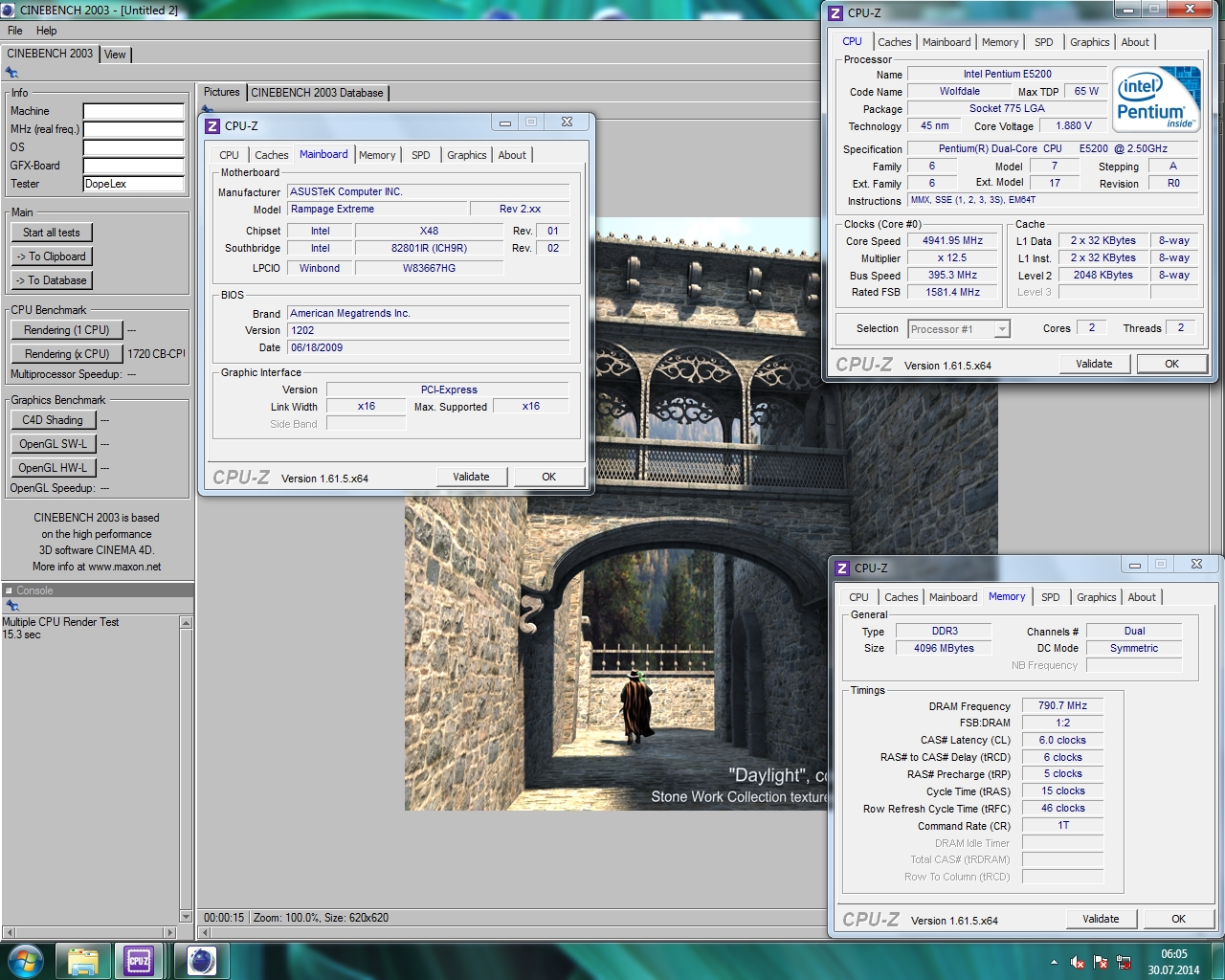
Task: Run Rendering (1 CPU) benchmark
Action: [67, 330]
